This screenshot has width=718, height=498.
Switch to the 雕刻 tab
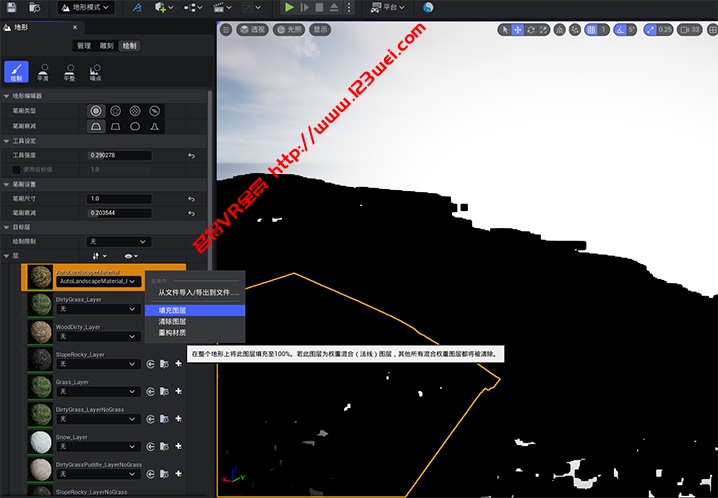pyautogui.click(x=107, y=46)
